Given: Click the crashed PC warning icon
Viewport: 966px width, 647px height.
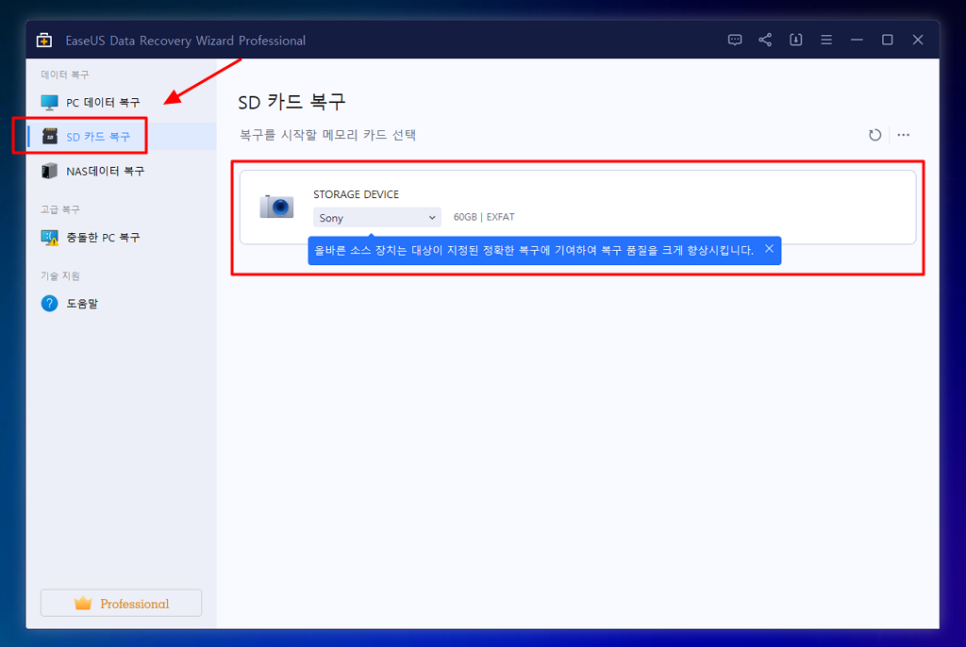Looking at the screenshot, I should (49, 237).
